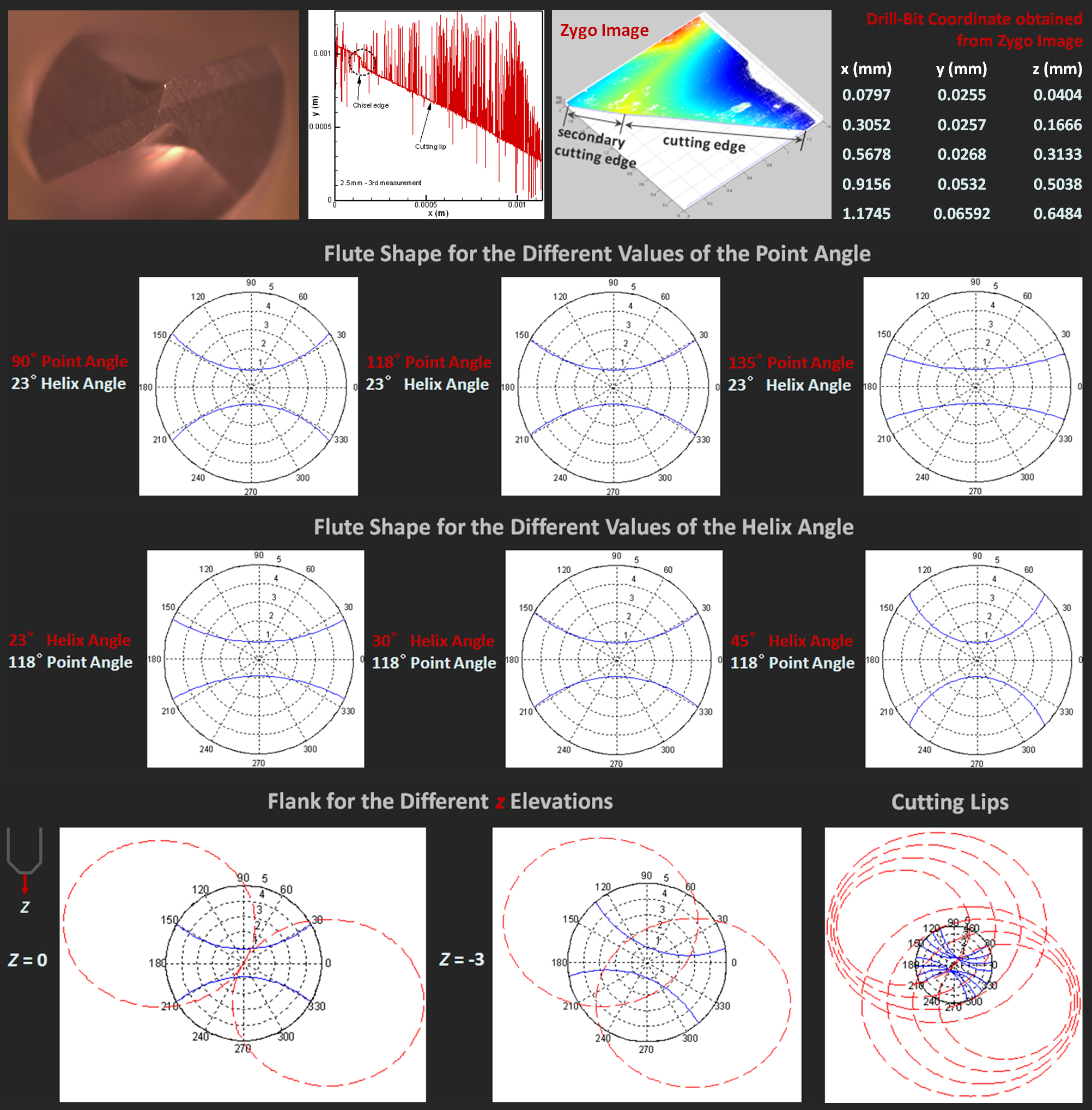Click the Cutting lip annotation label
Viewport: 1092px width, 1110px height.
[430, 147]
